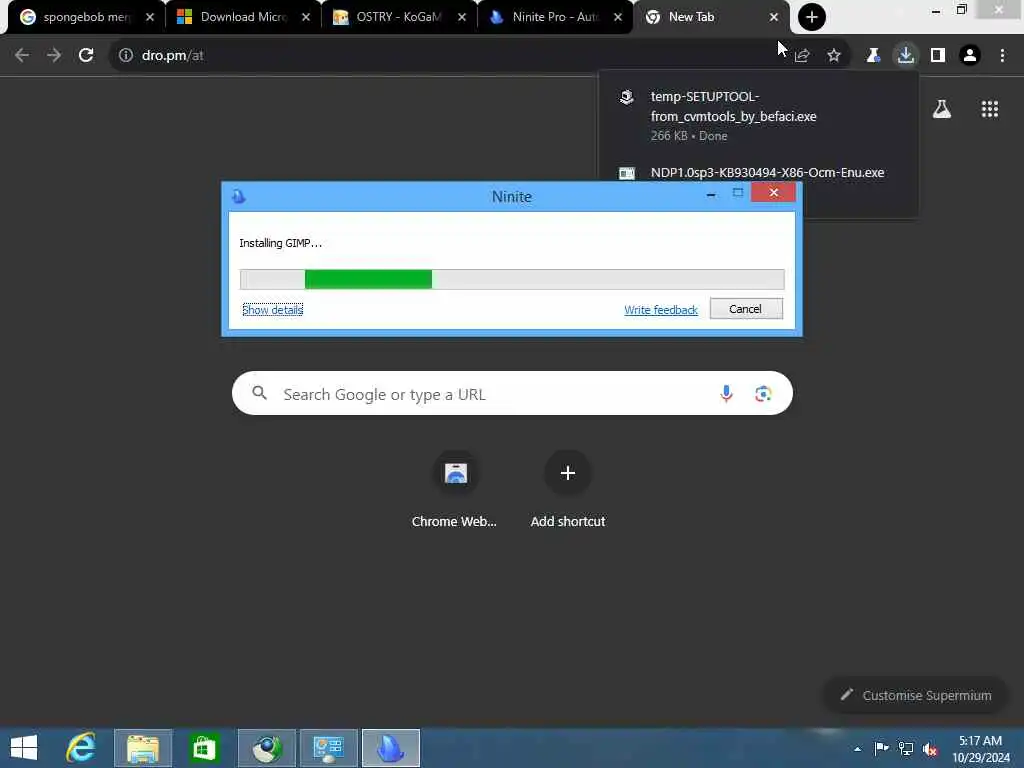Open Action Center flag icon
Screen dimensions: 1024x768
point(881,748)
